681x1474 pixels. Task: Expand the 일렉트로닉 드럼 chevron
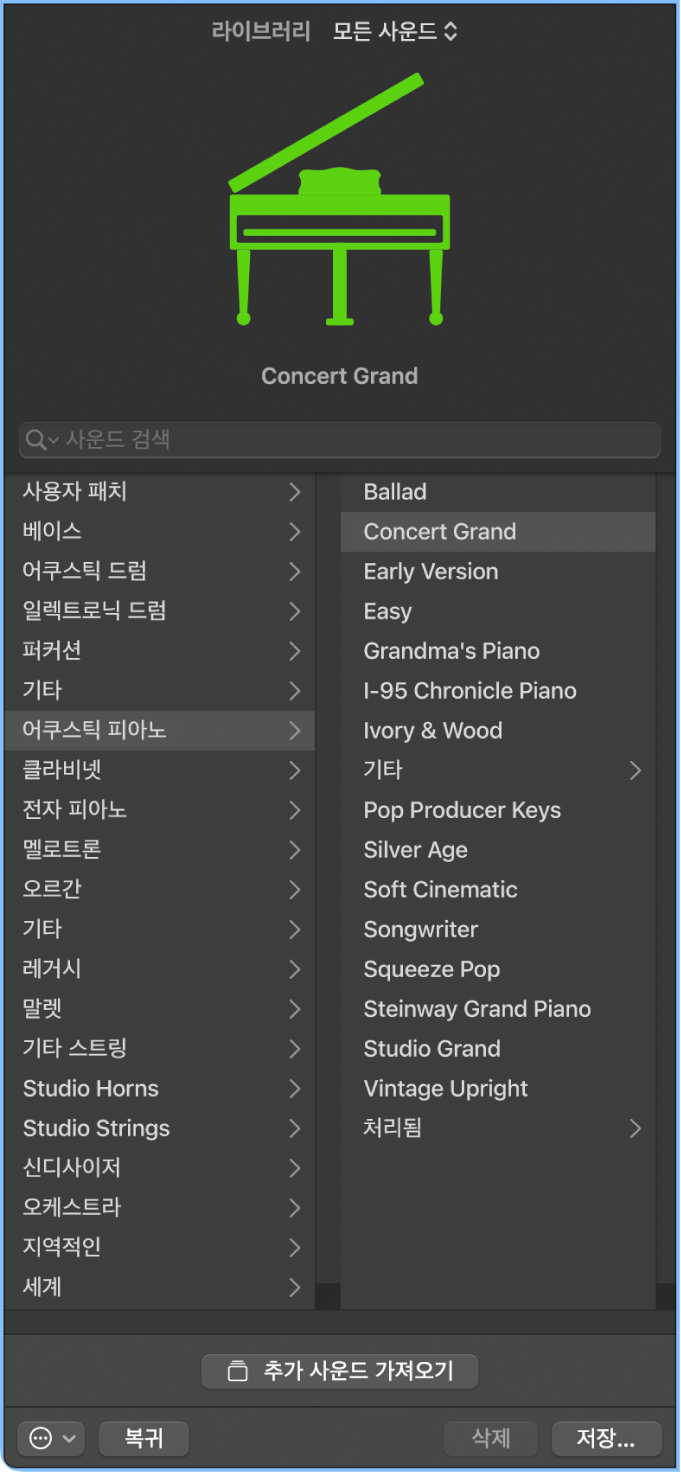point(295,611)
